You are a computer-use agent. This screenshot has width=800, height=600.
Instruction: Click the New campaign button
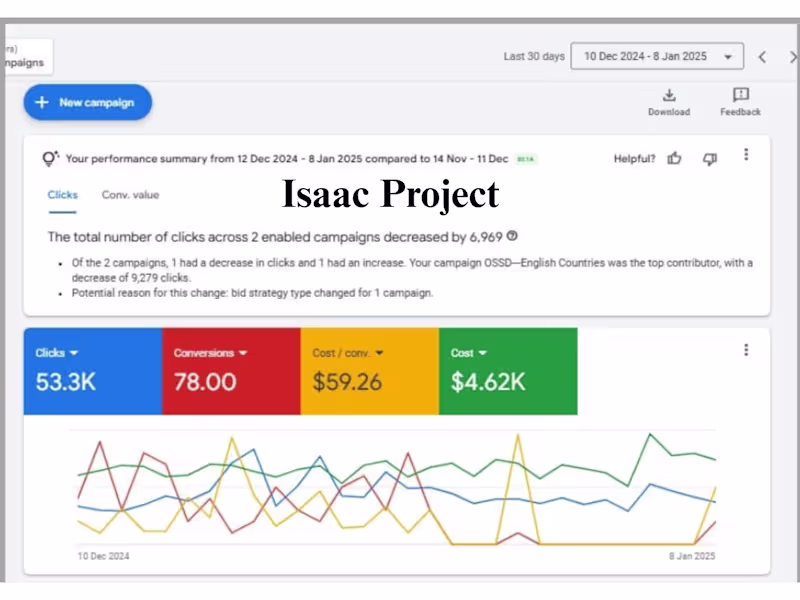[88, 102]
